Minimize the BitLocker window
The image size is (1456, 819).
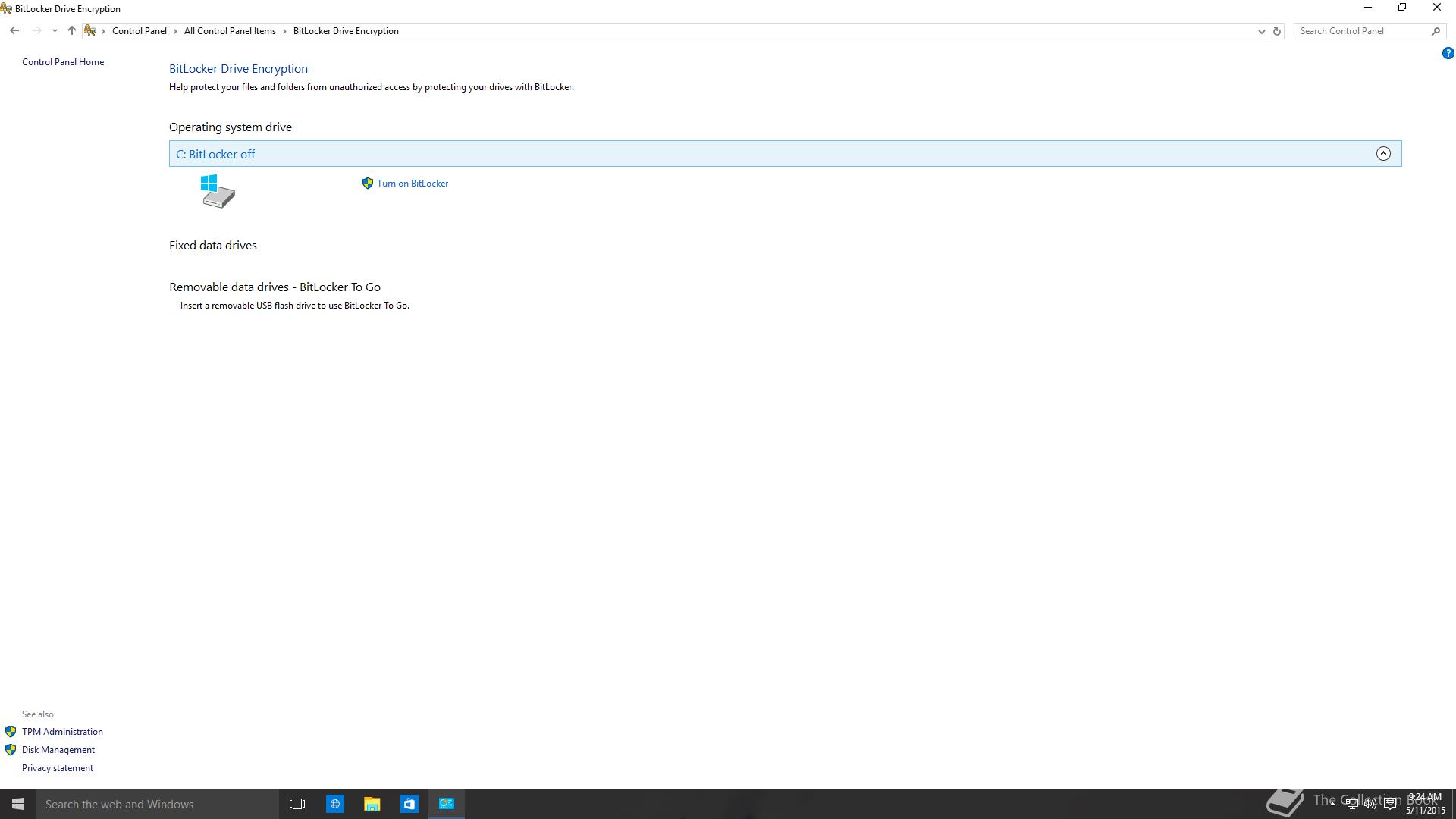1368,8
